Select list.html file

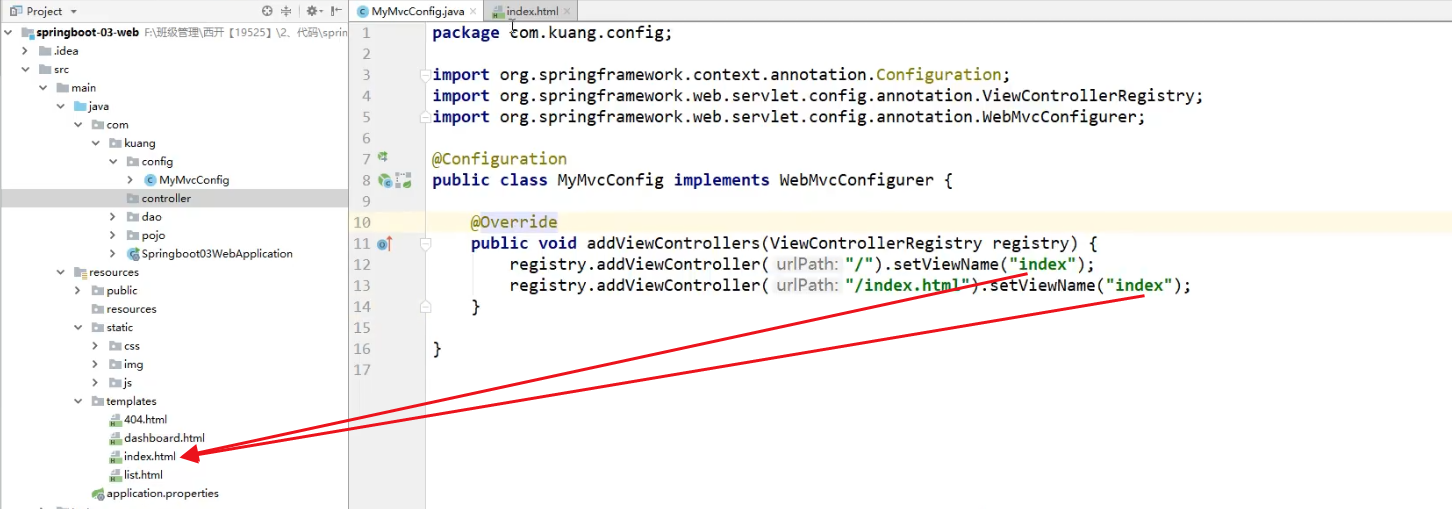point(144,475)
